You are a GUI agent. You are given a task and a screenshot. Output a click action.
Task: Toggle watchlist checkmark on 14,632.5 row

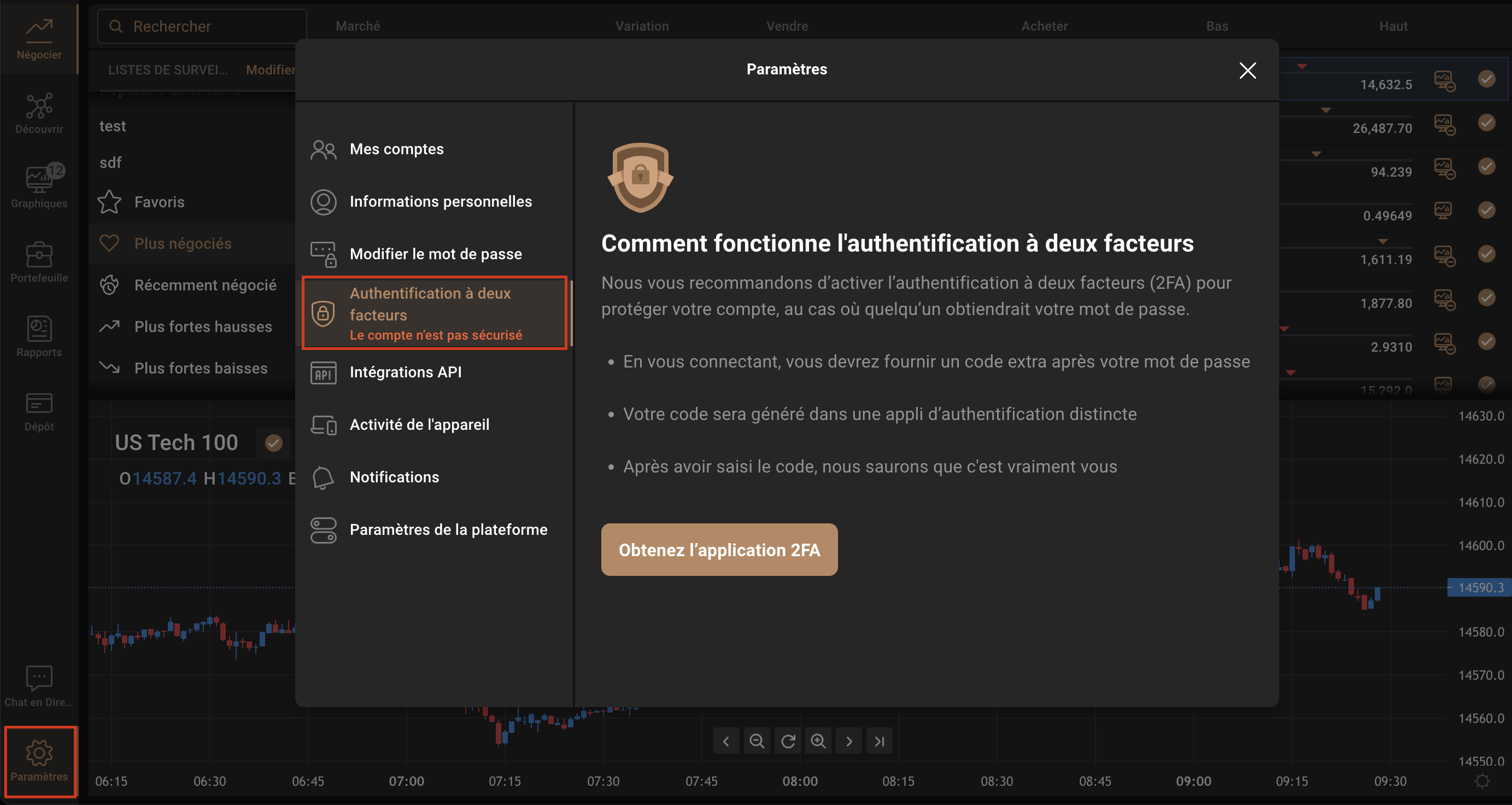click(x=1486, y=78)
